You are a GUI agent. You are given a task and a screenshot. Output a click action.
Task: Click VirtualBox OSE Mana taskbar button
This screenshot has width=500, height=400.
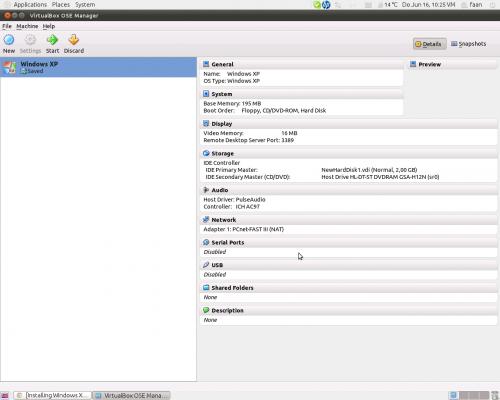tap(132, 395)
